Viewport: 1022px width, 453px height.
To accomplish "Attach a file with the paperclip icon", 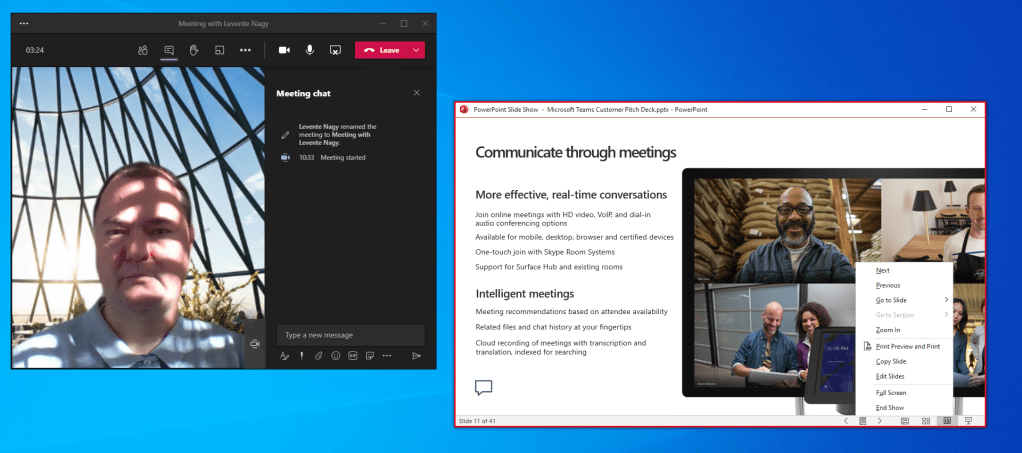I will tap(318, 355).
